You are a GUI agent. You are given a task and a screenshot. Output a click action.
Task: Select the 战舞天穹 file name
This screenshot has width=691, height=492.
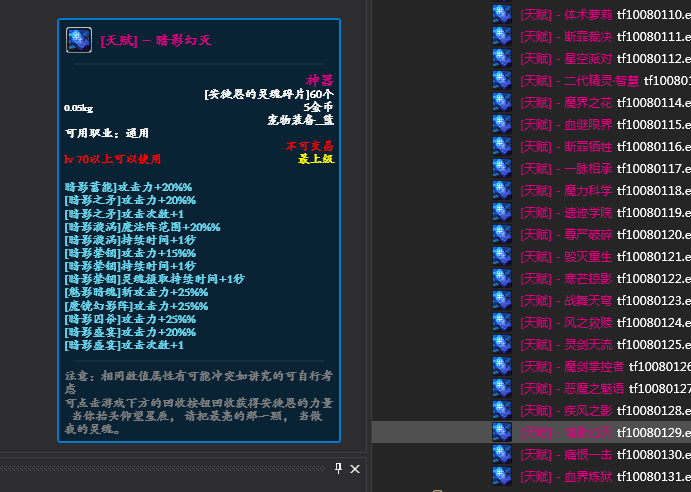pos(654,301)
